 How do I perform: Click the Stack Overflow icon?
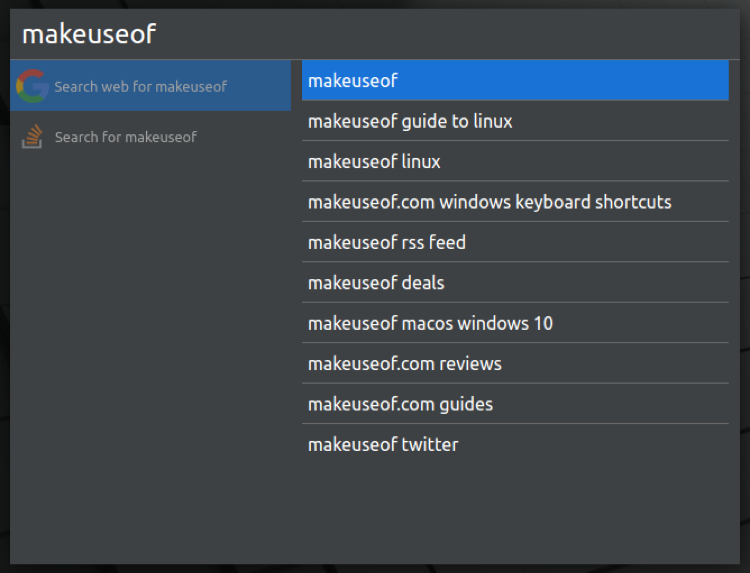coord(32,137)
